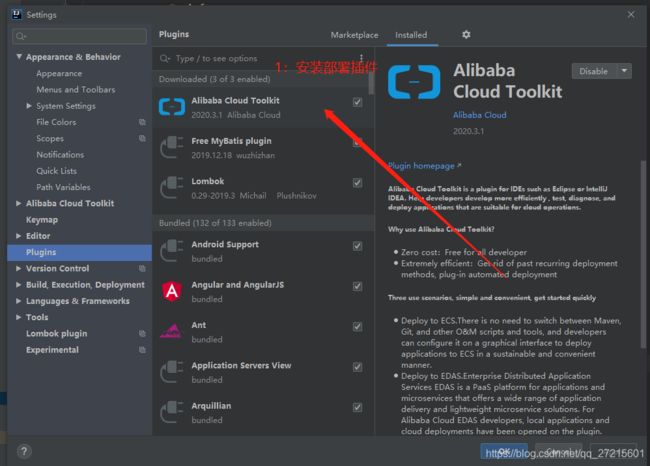Toggle Arquillian plugin enabled checkbox
The height and width of the screenshot is (466, 650).
point(357,407)
